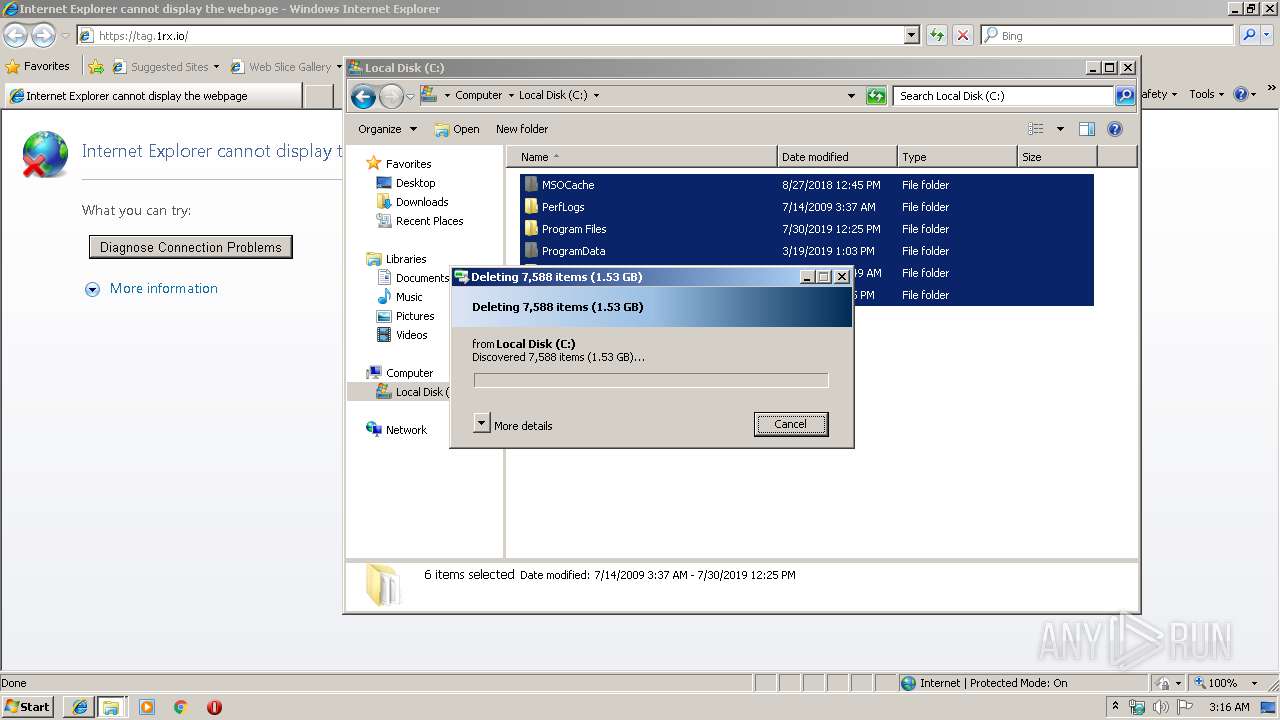The width and height of the screenshot is (1280, 720).
Task: Sort by Date modified column header
Action: pyautogui.click(x=837, y=157)
